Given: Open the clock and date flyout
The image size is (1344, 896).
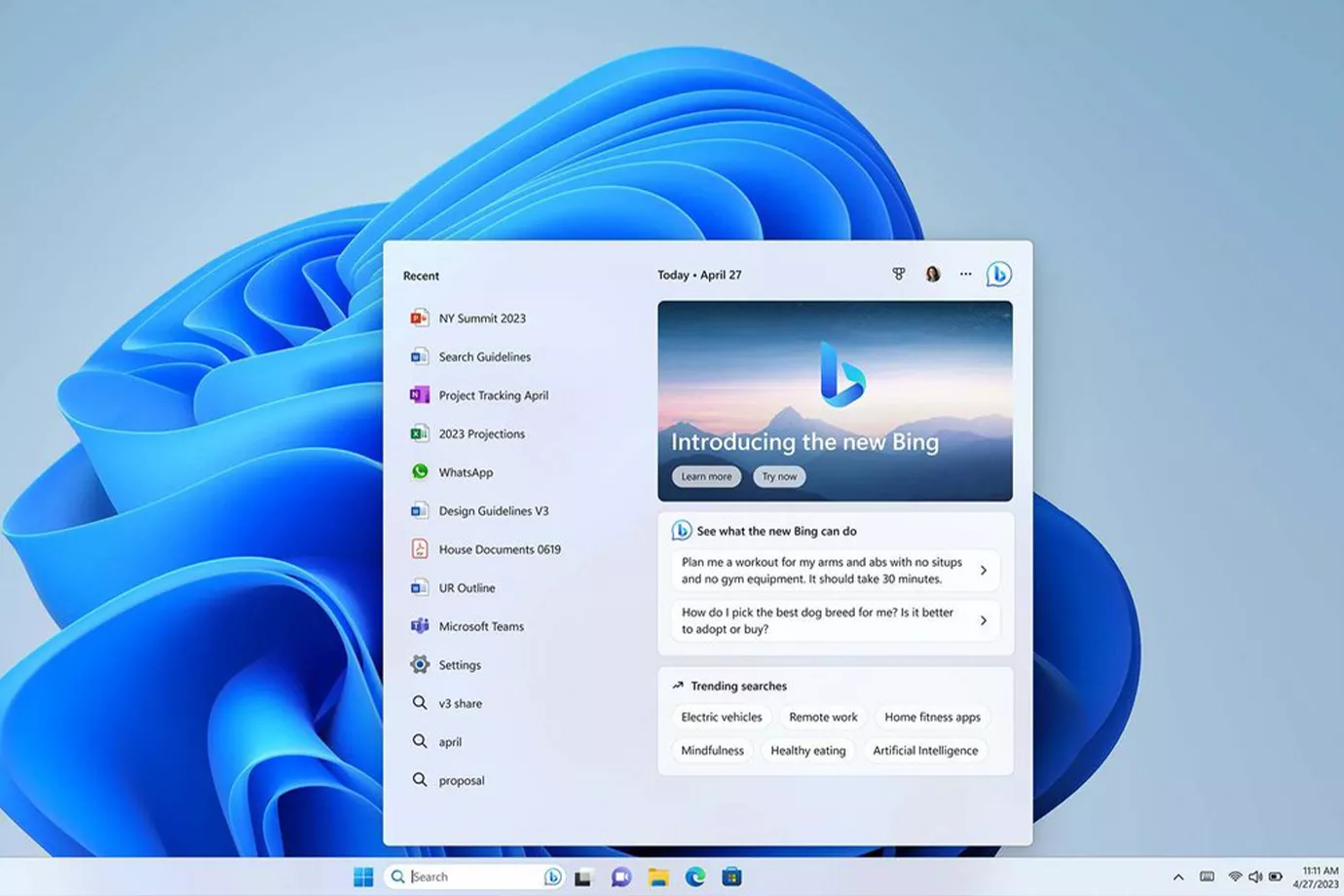Looking at the screenshot, I should click(1316, 877).
